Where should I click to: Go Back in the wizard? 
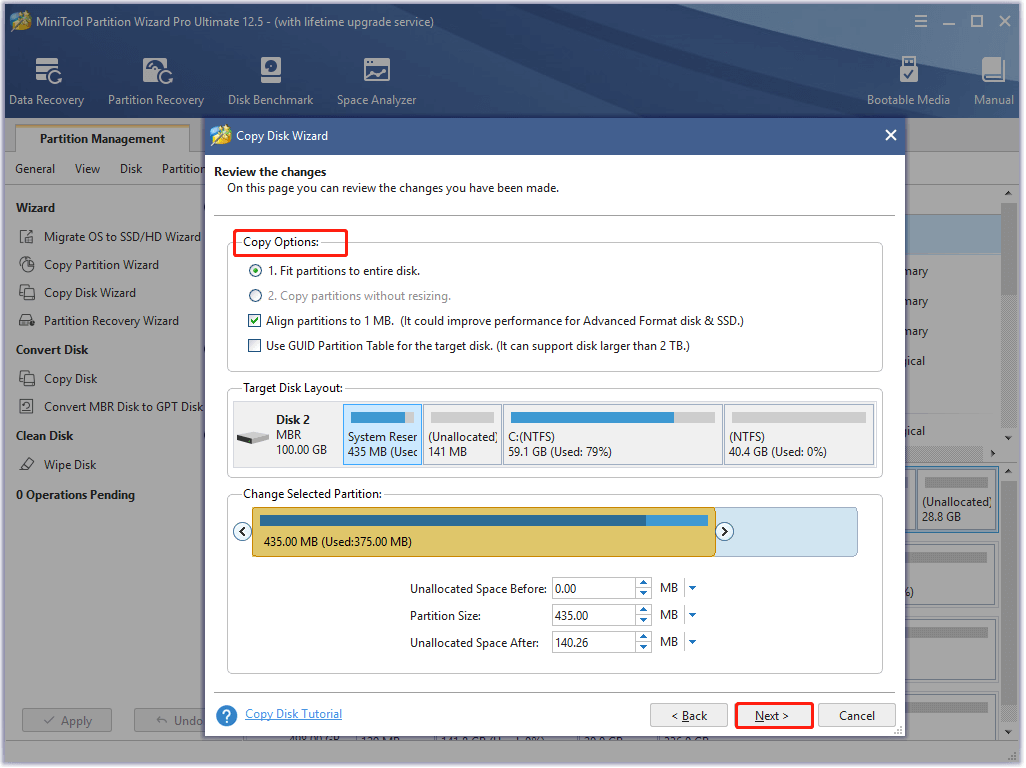688,716
